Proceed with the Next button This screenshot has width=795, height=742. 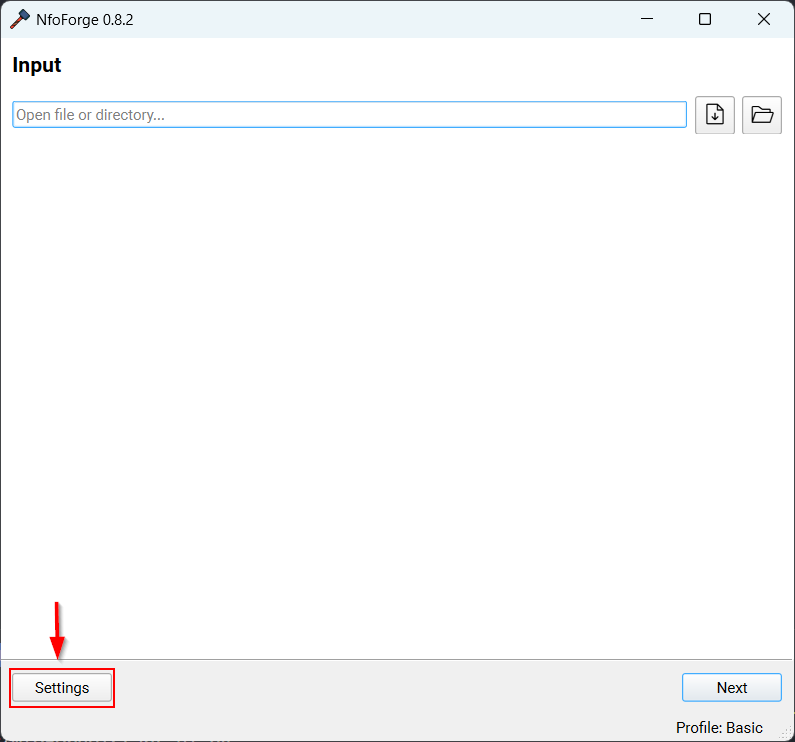pos(732,687)
